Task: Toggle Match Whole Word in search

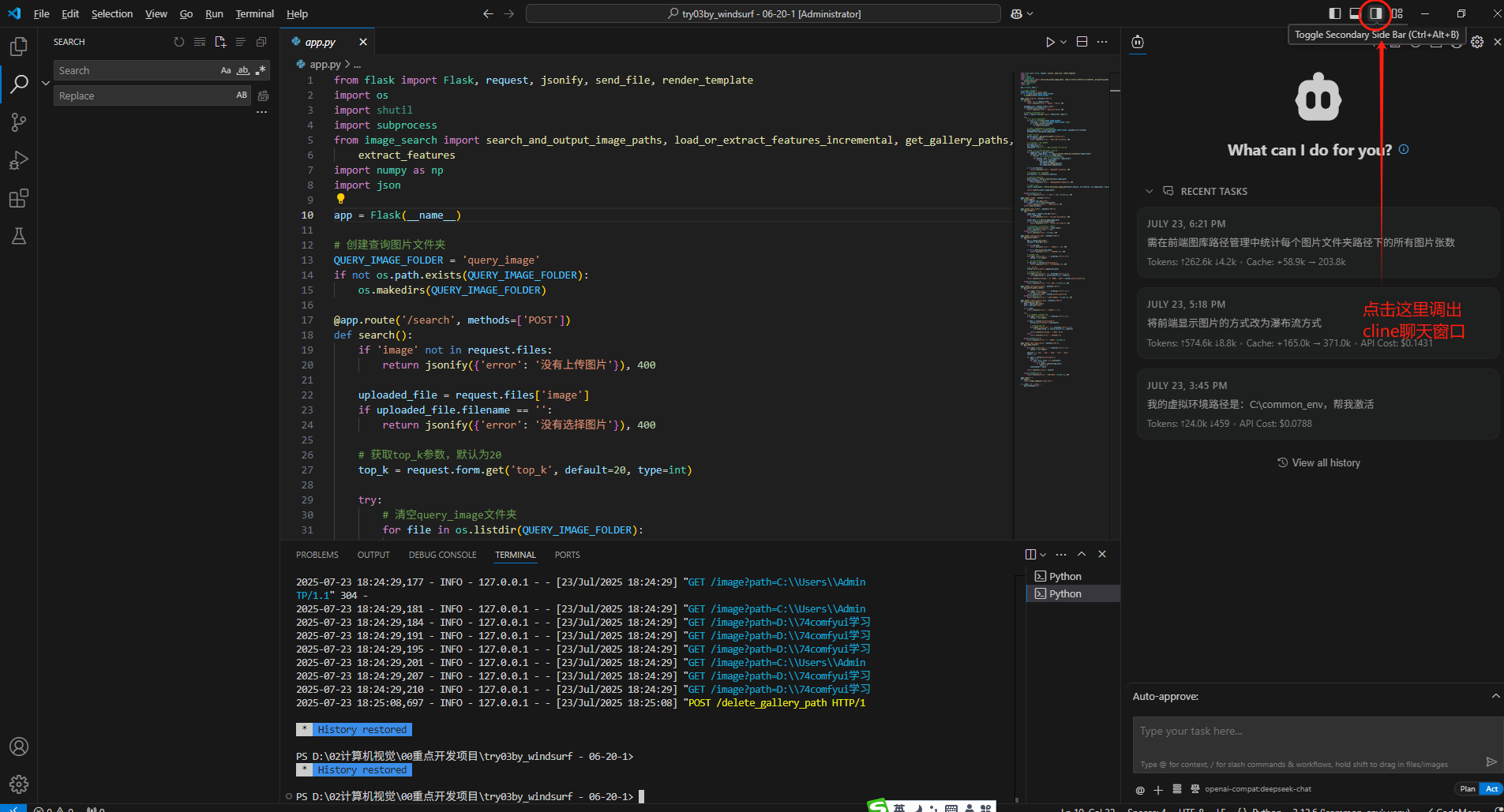Action: point(243,70)
